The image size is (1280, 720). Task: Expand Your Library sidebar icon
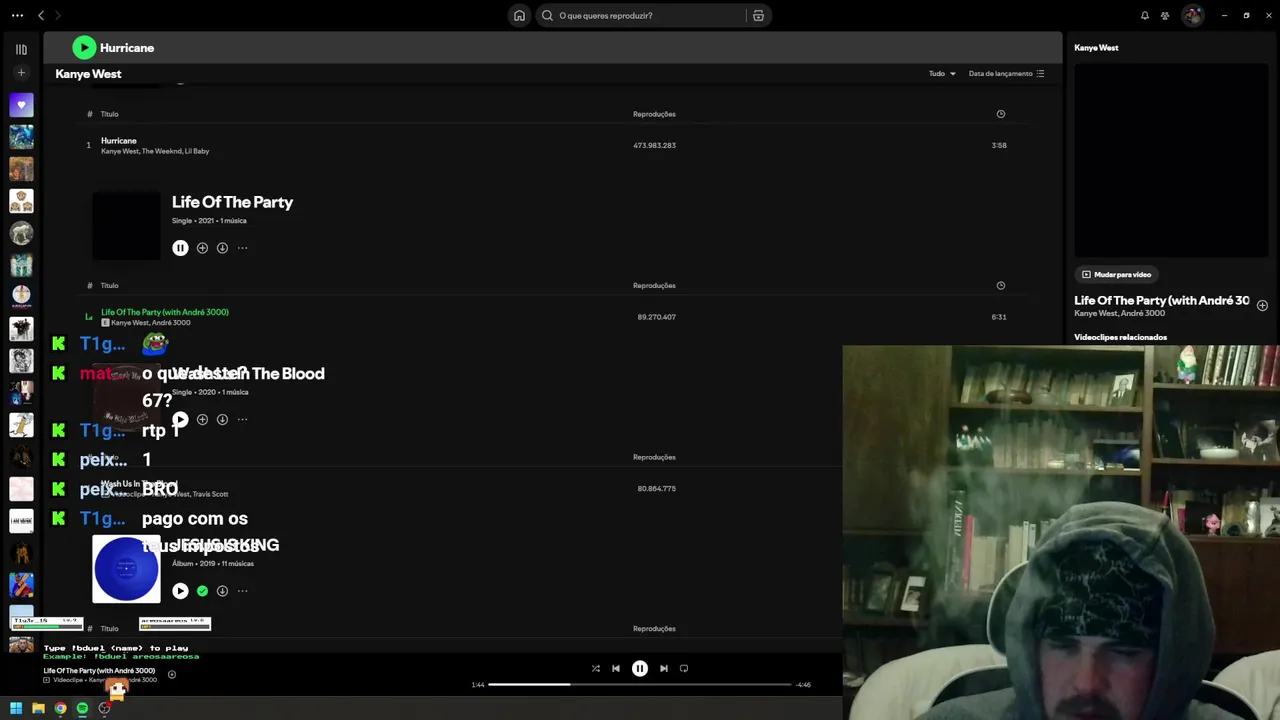21,49
